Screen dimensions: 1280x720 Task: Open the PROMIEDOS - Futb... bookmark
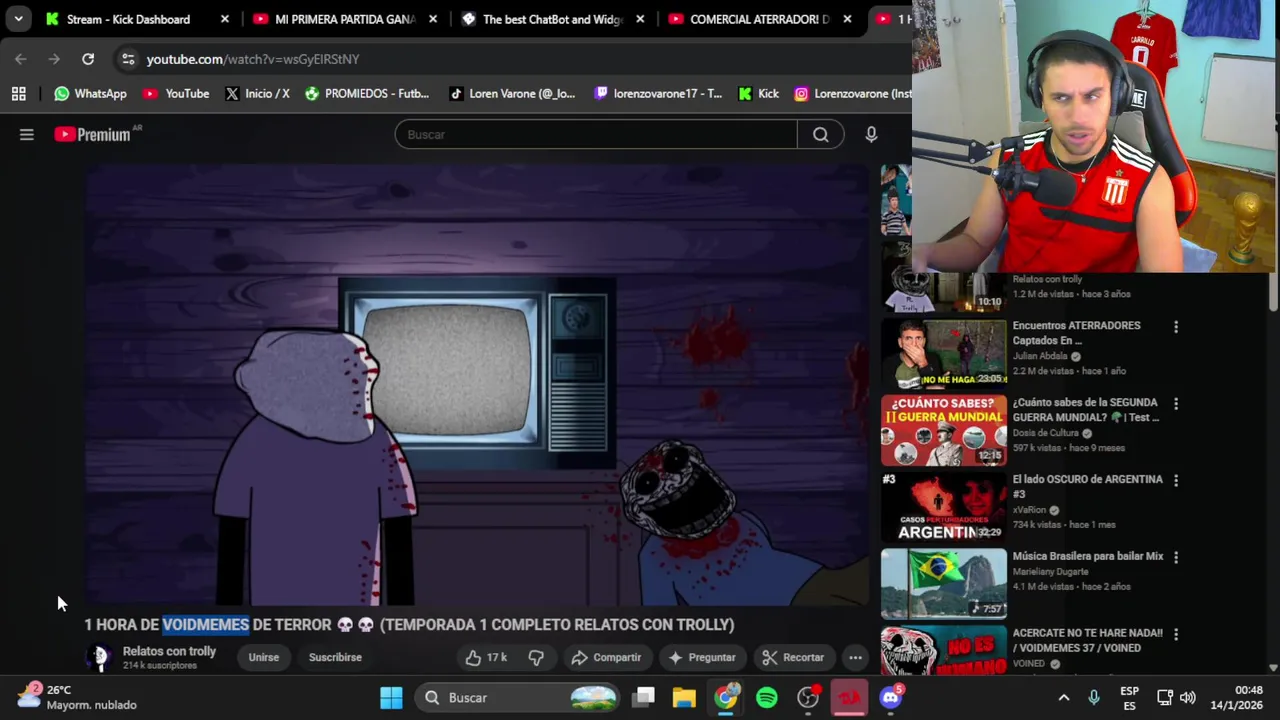(x=367, y=94)
